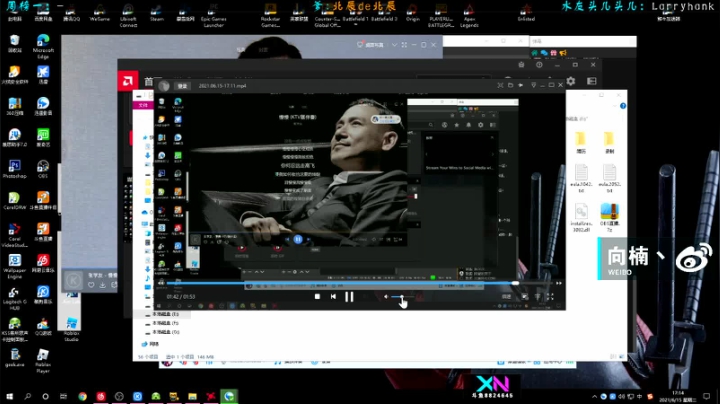
Task: Open Logitech G HUB shortcut
Action: 15,298
